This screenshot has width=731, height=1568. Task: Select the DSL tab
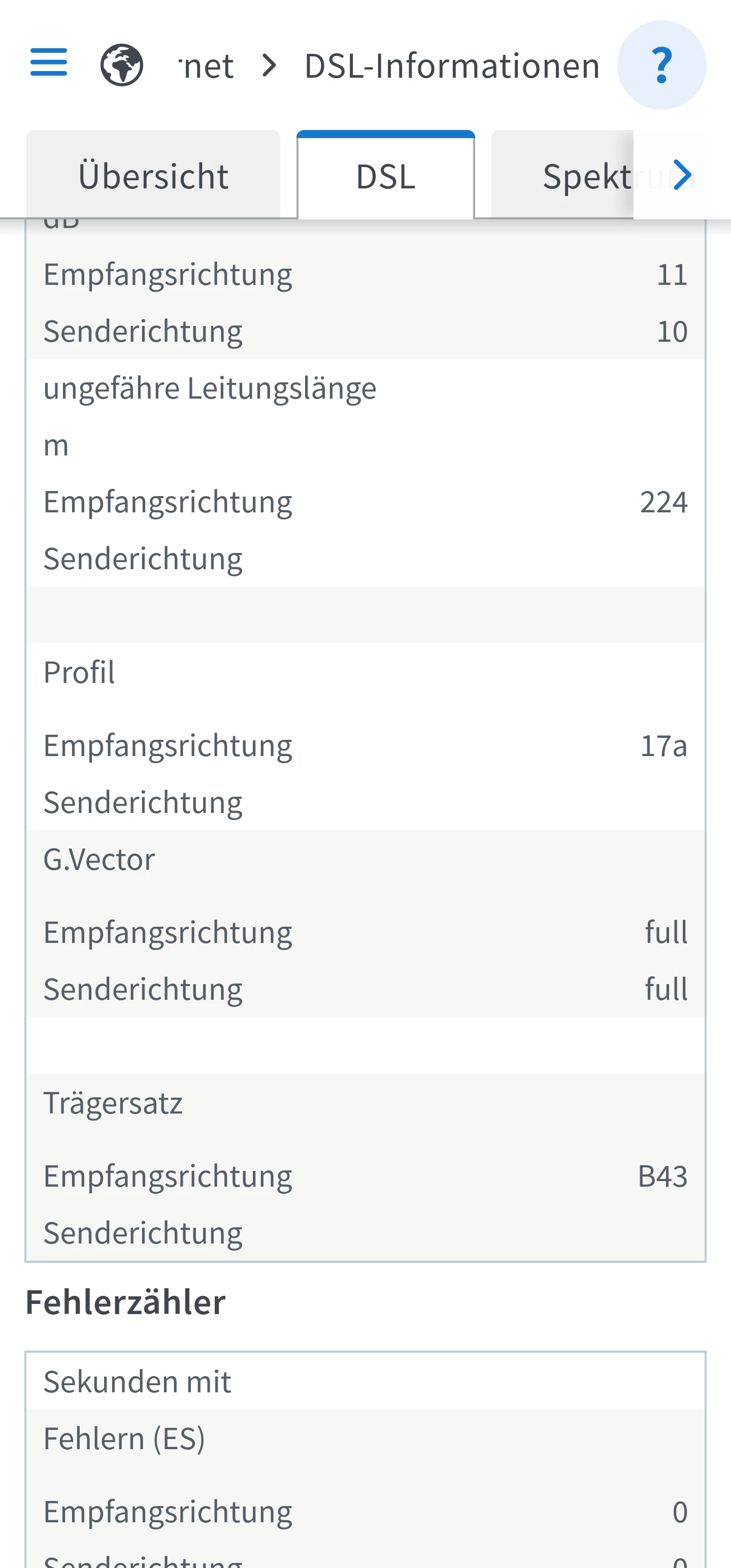386,176
